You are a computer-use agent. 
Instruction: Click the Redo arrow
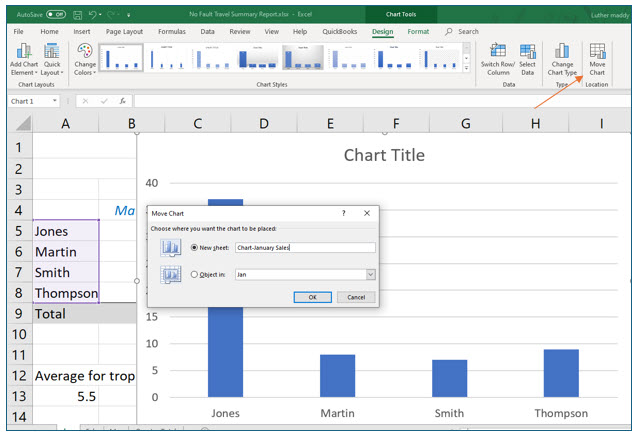point(111,15)
